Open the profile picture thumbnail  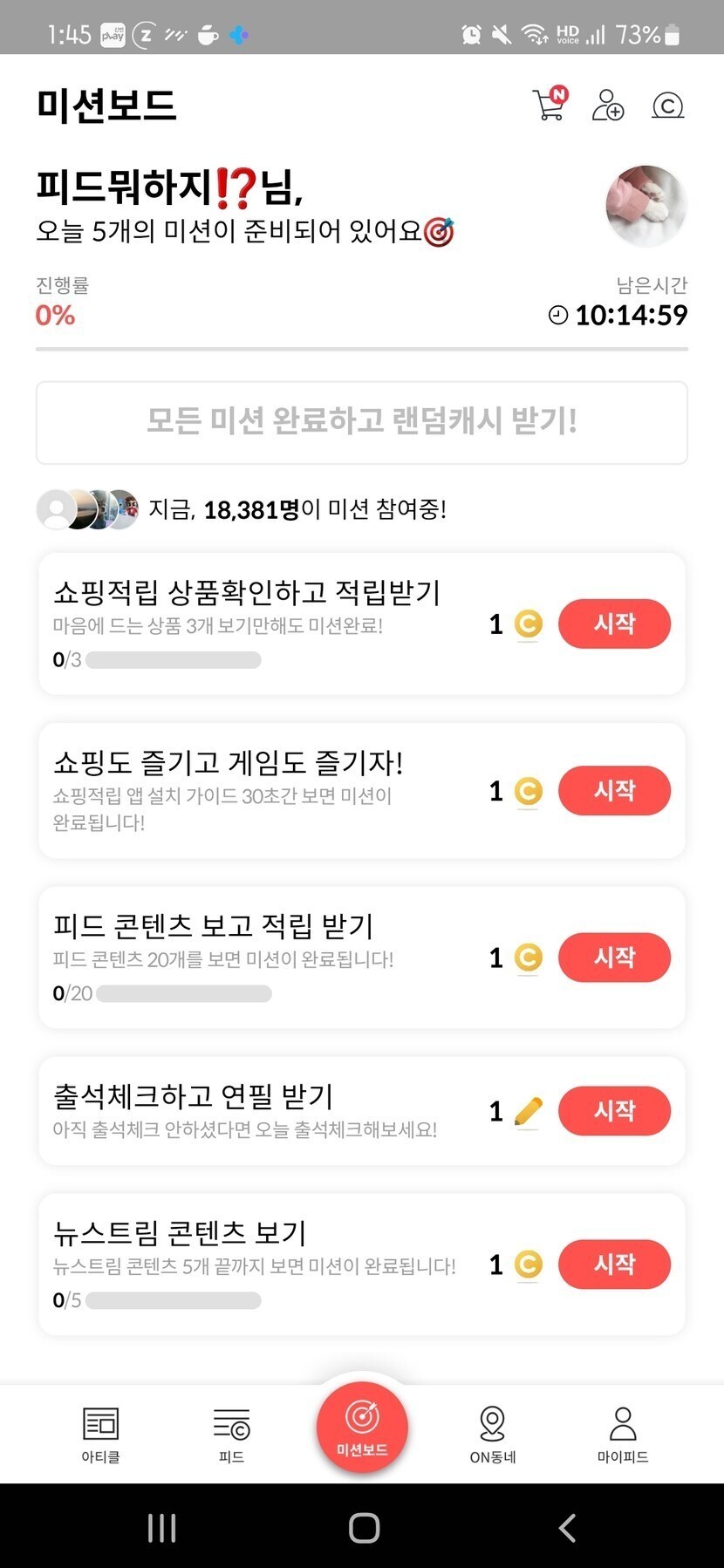646,206
